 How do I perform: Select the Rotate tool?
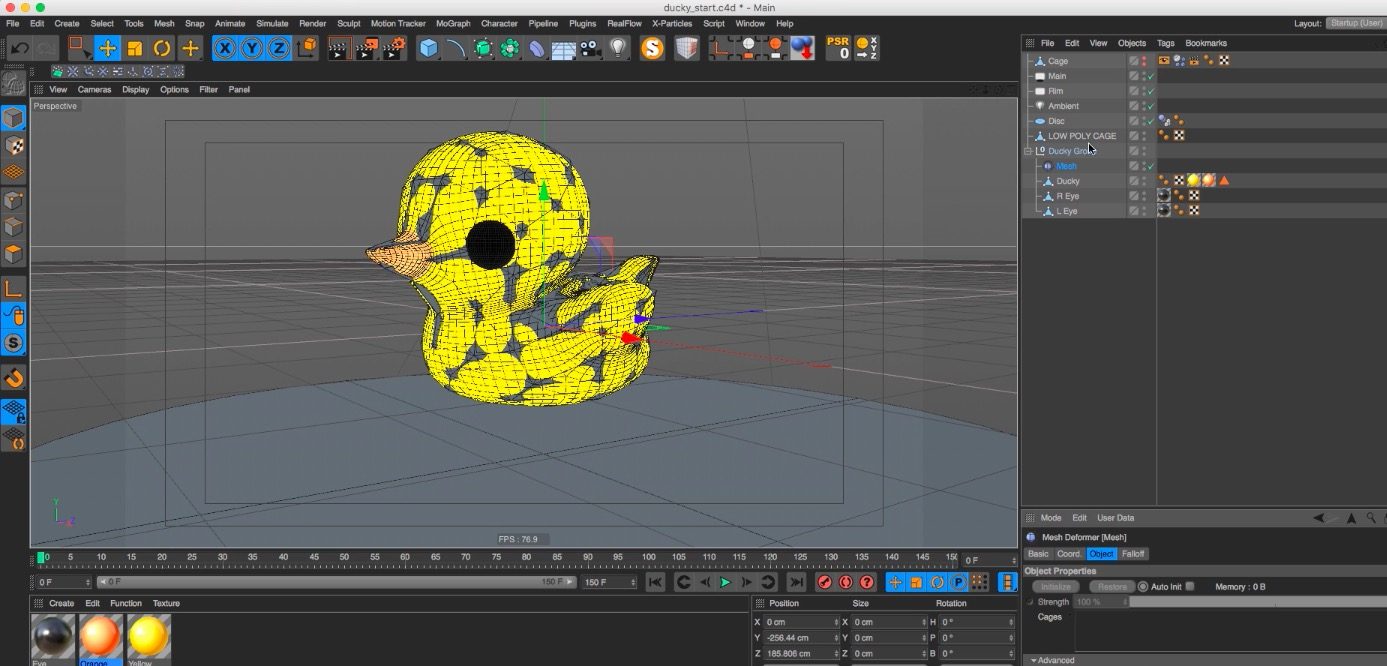point(162,47)
